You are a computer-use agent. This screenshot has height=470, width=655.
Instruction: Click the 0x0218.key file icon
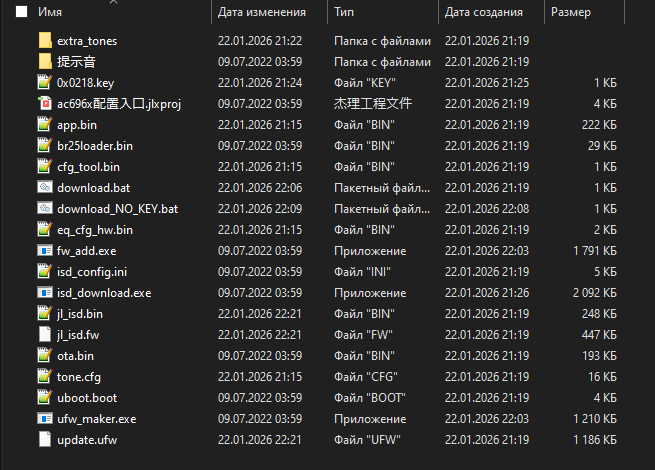pyautogui.click(x=44, y=83)
